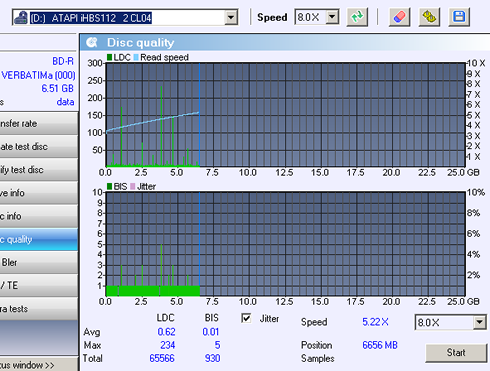
Task: Click the Samples label
Action: click(318, 358)
